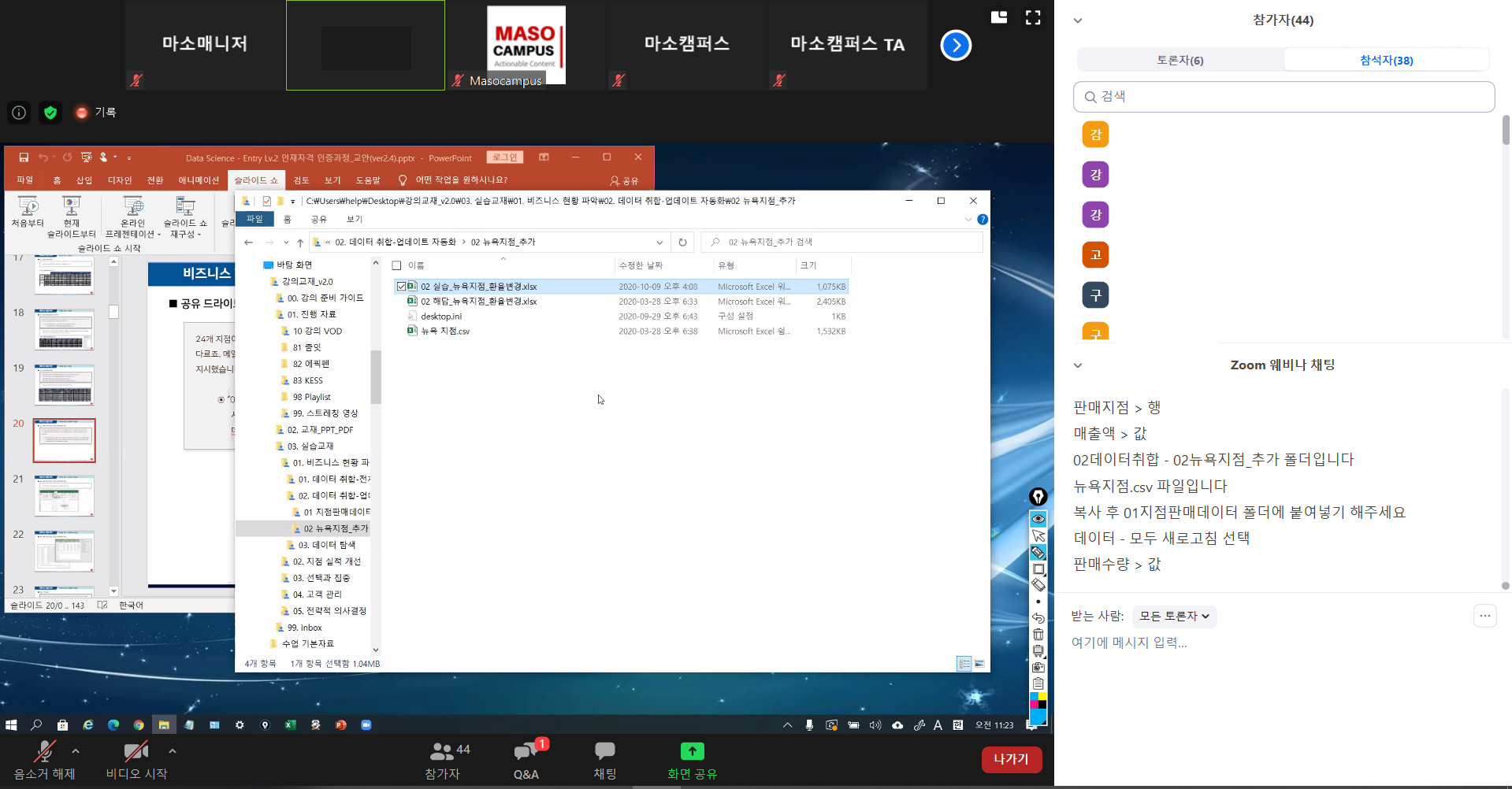Open the recipient dropdown 모든 토론자
This screenshot has height=789, width=1512.
pos(1174,616)
